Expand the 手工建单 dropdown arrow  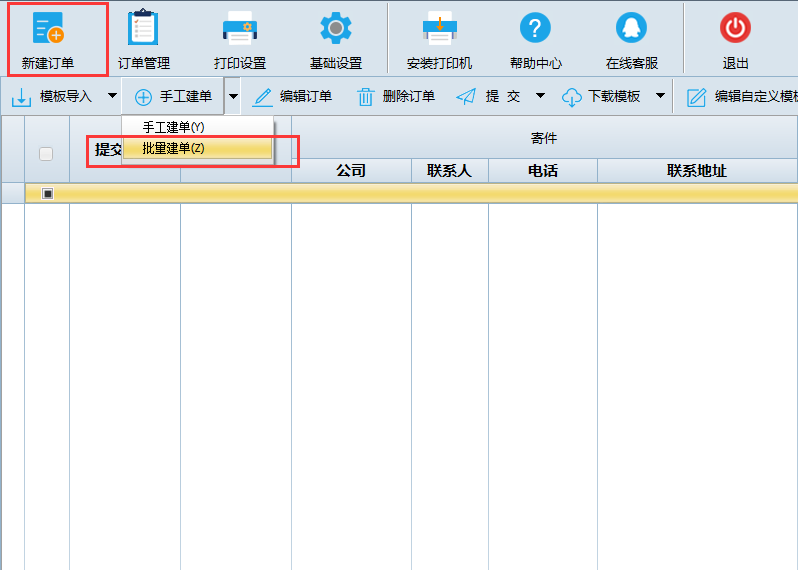tap(233, 96)
